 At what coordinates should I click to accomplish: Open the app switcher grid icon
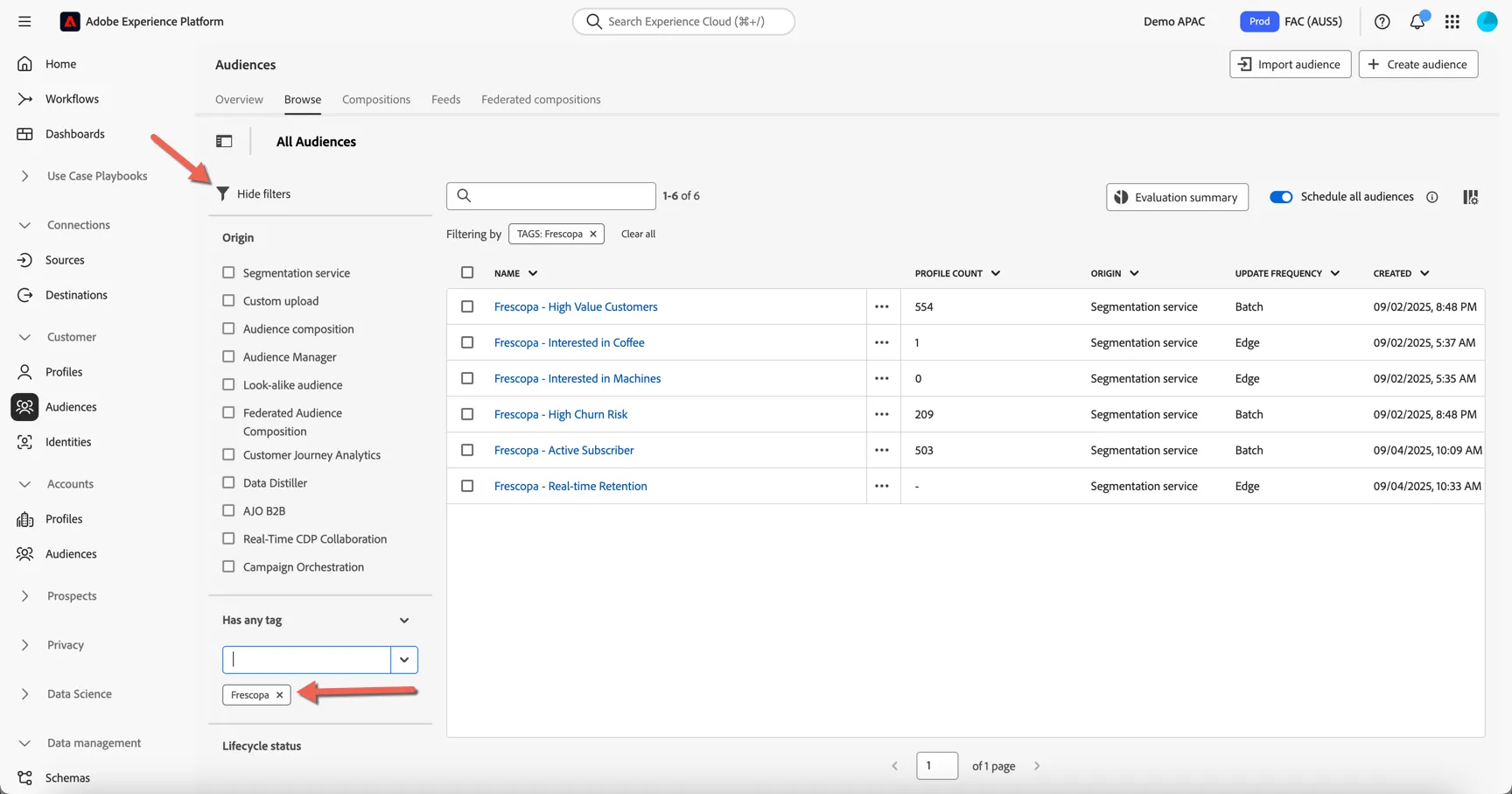tap(1452, 21)
